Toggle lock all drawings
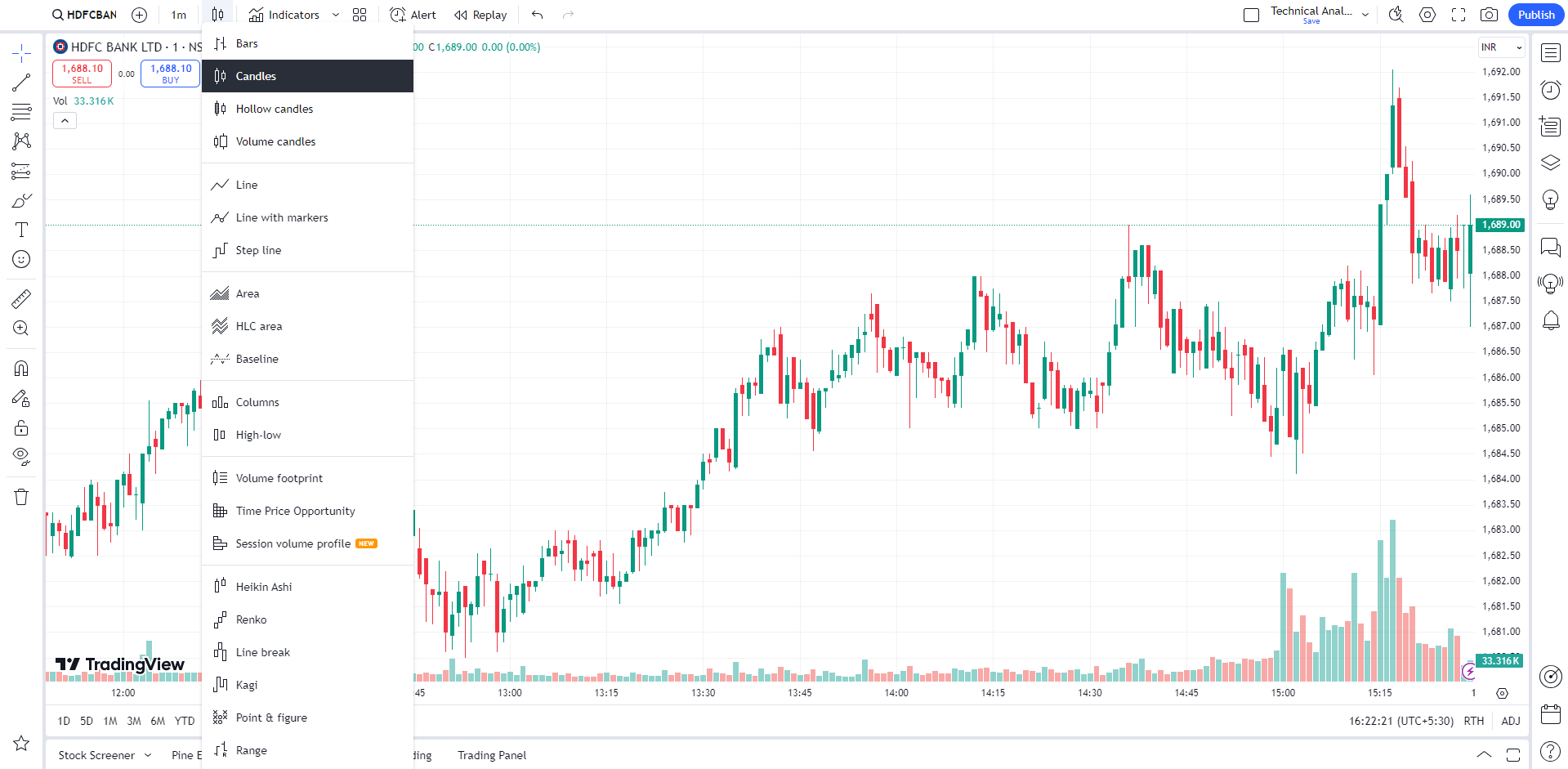The height and width of the screenshot is (769, 1568). [21, 428]
